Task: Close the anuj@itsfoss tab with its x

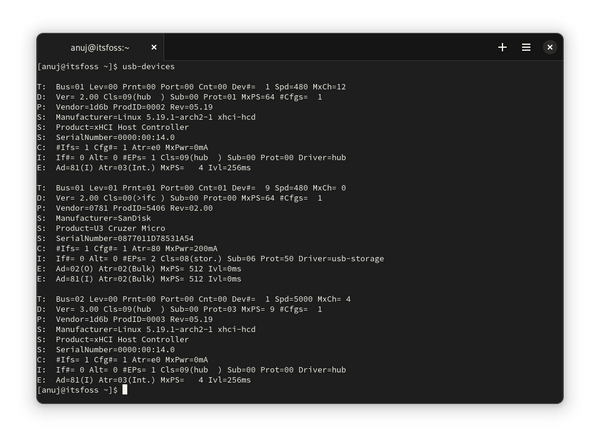Action: [x=153, y=47]
